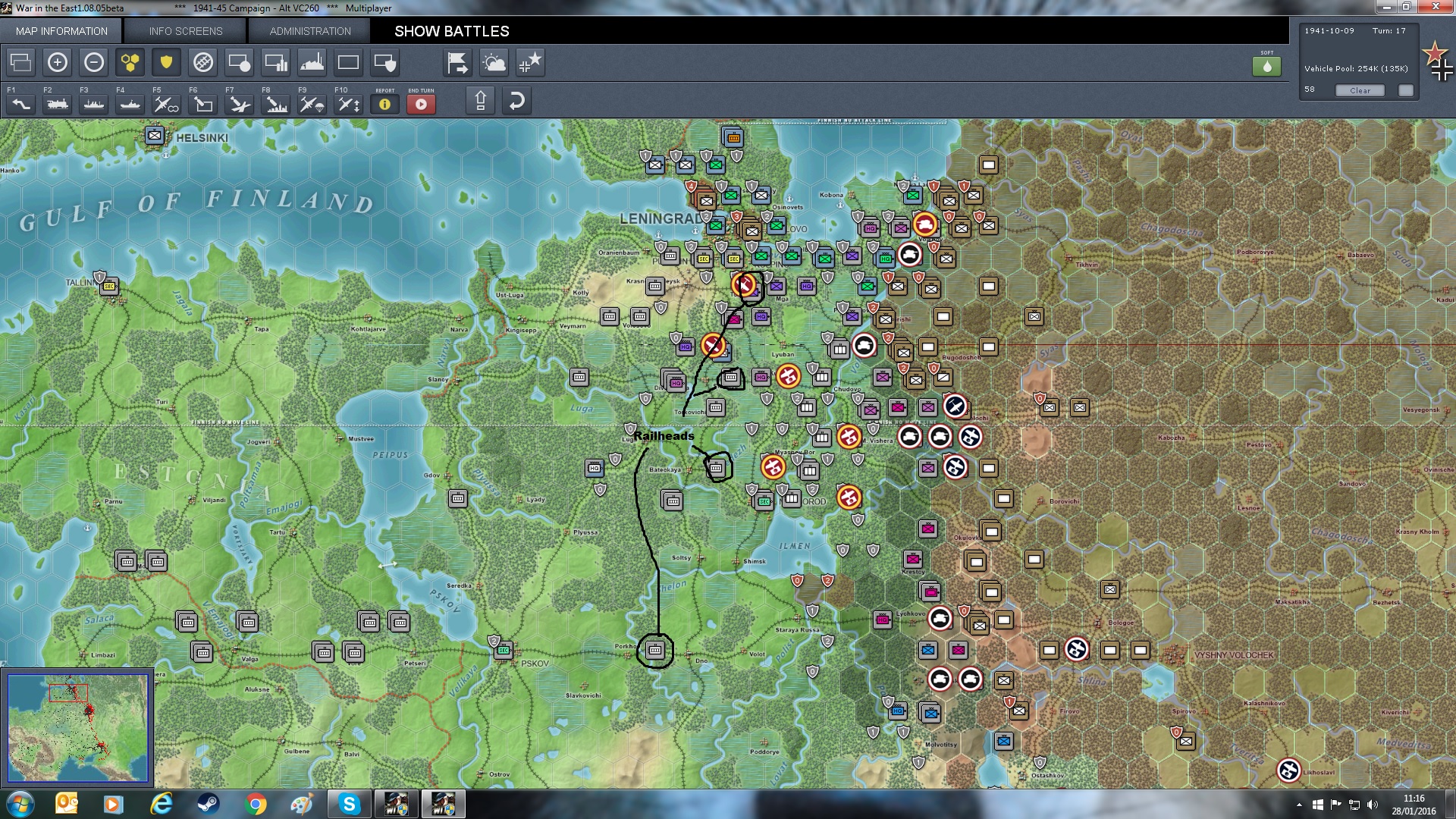
Task: Click the red star and cross emblem
Action: point(1438,61)
